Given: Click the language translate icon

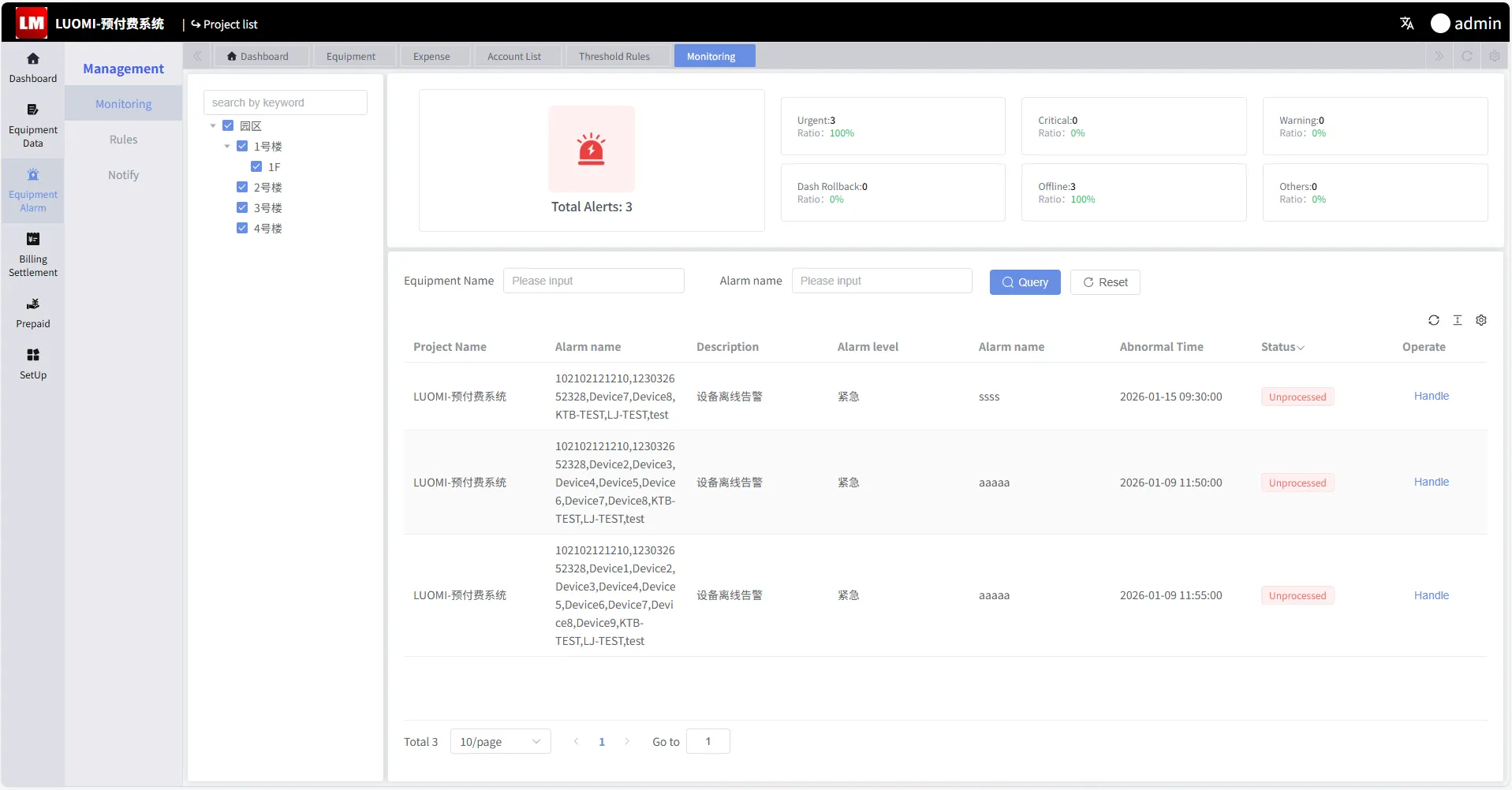Looking at the screenshot, I should tap(1406, 24).
